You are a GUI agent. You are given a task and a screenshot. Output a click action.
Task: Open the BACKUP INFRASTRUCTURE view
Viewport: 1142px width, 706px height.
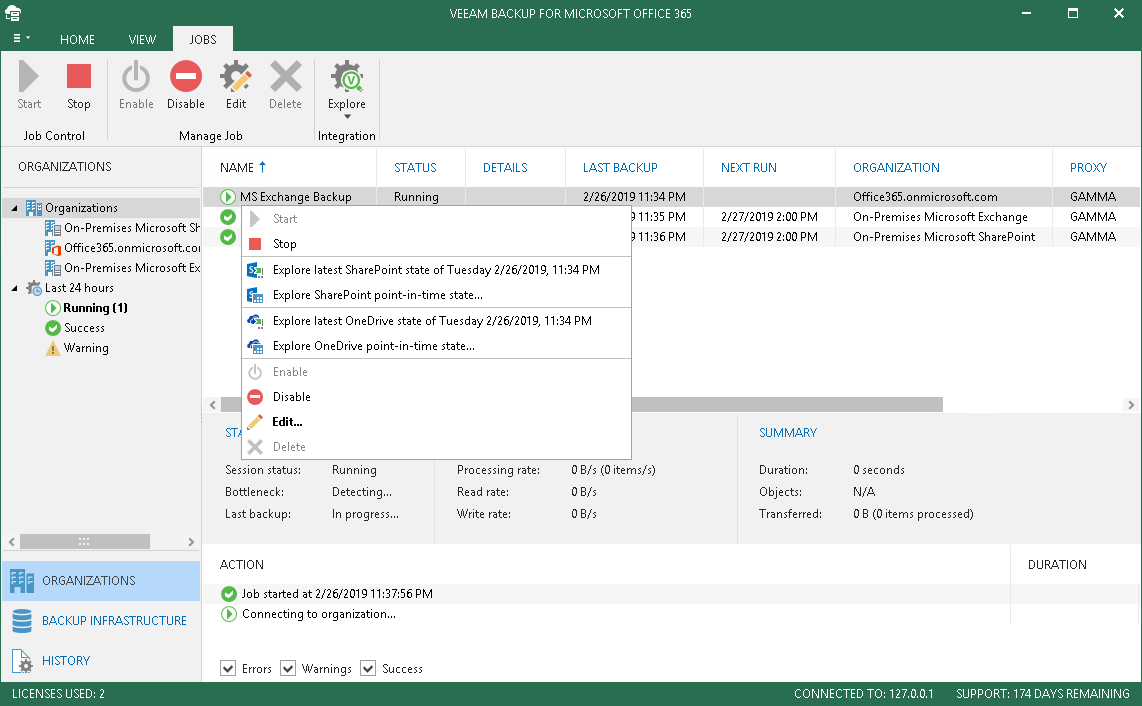101,621
